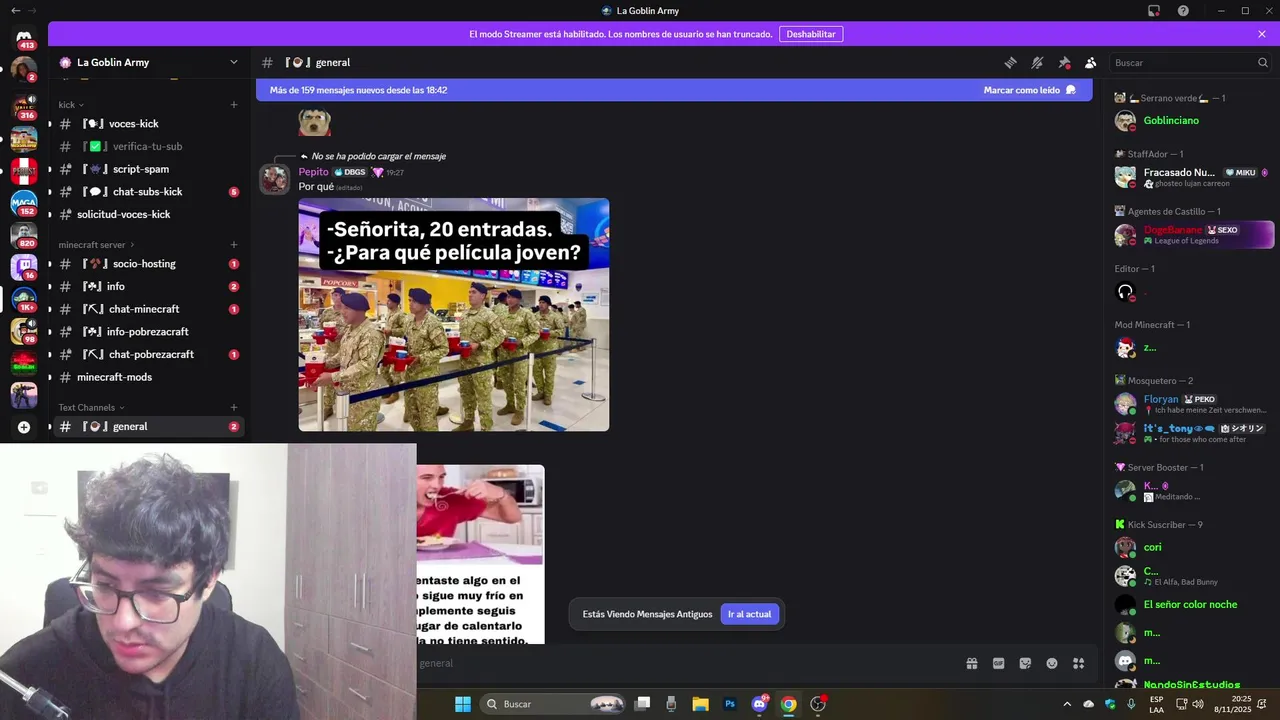Click the No se ha podido cargar reply reference

click(378, 156)
